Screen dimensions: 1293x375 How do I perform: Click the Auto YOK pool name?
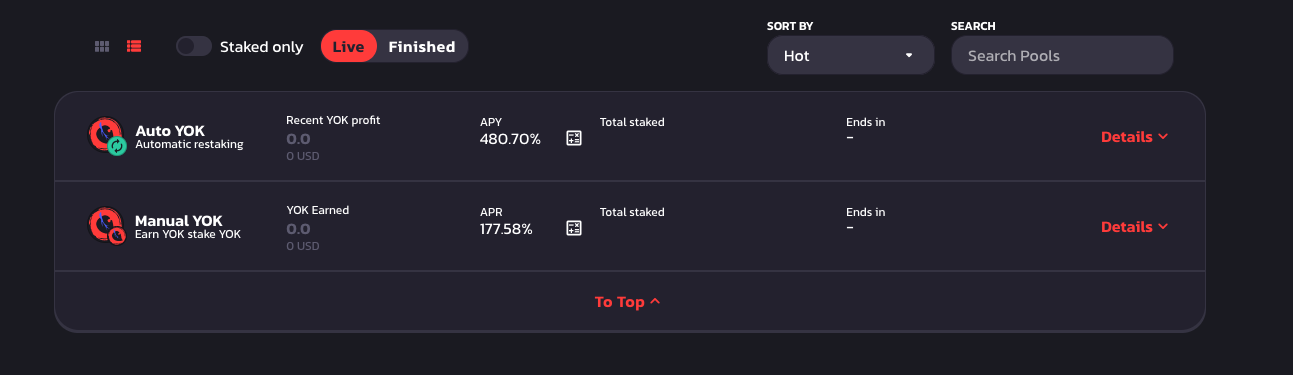point(170,130)
